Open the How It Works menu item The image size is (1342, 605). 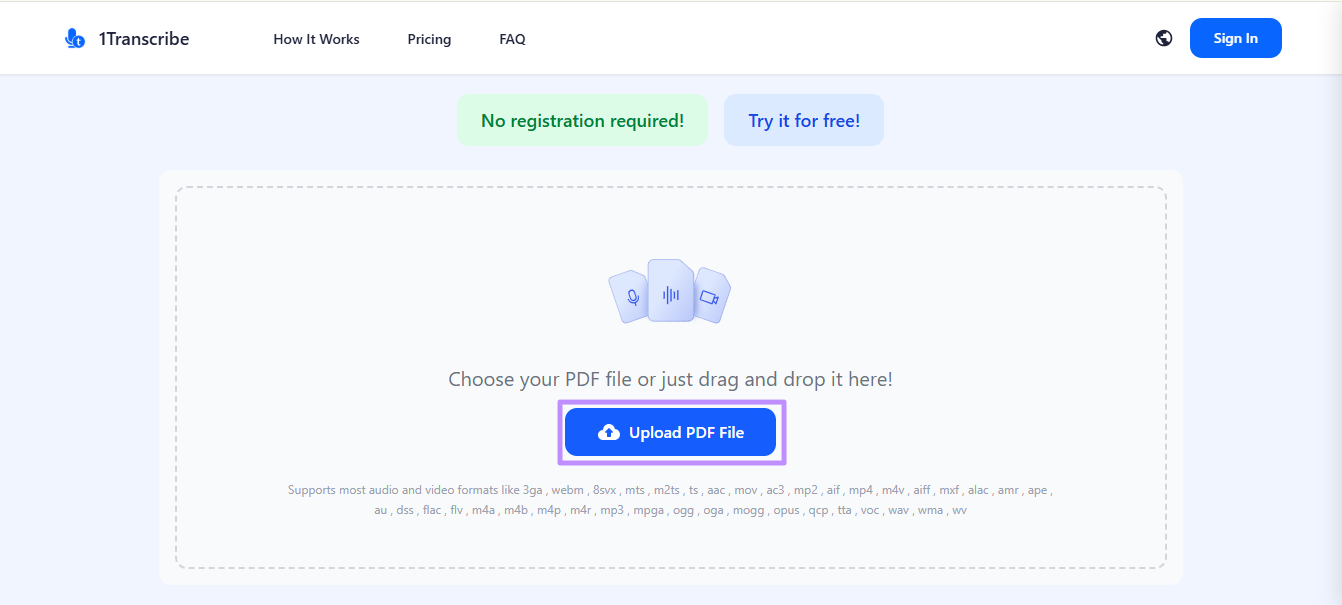pos(316,39)
